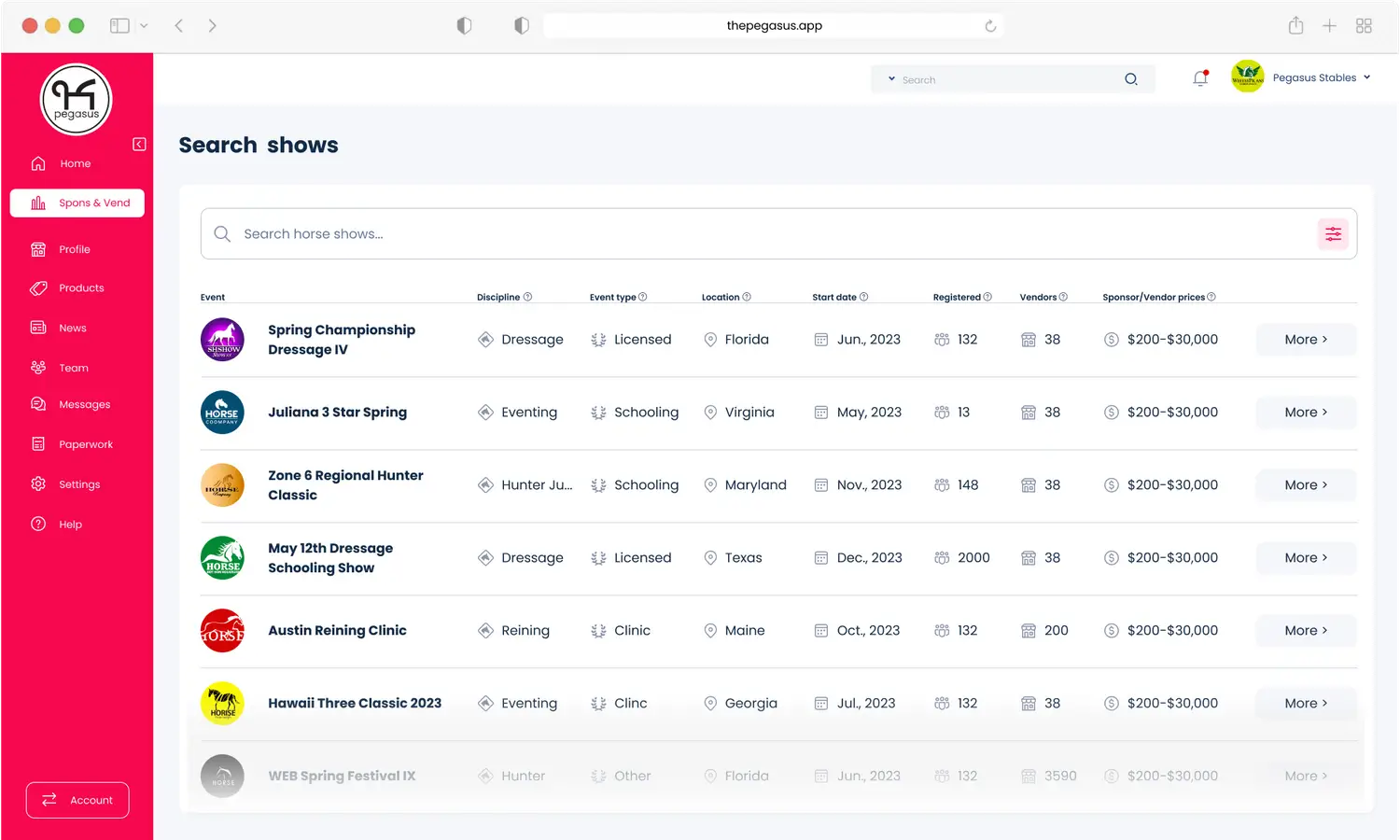Image resolution: width=1400 pixels, height=840 pixels.
Task: Focus the Search horse shows field
Action: (x=765, y=234)
